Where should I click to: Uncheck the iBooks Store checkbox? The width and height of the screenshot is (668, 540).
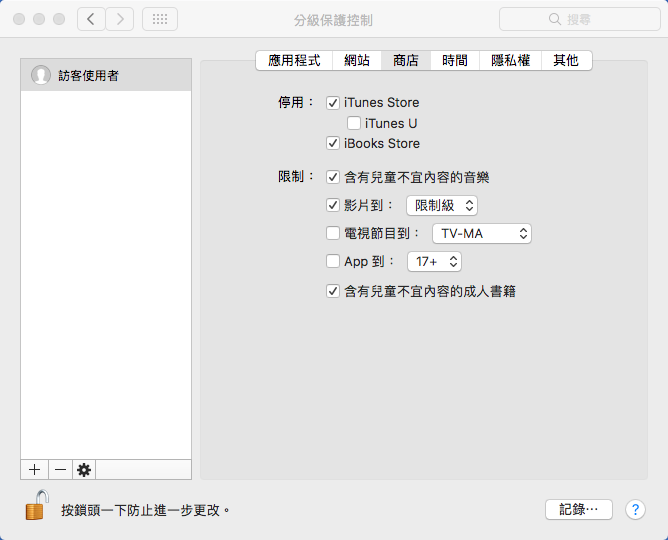(333, 143)
